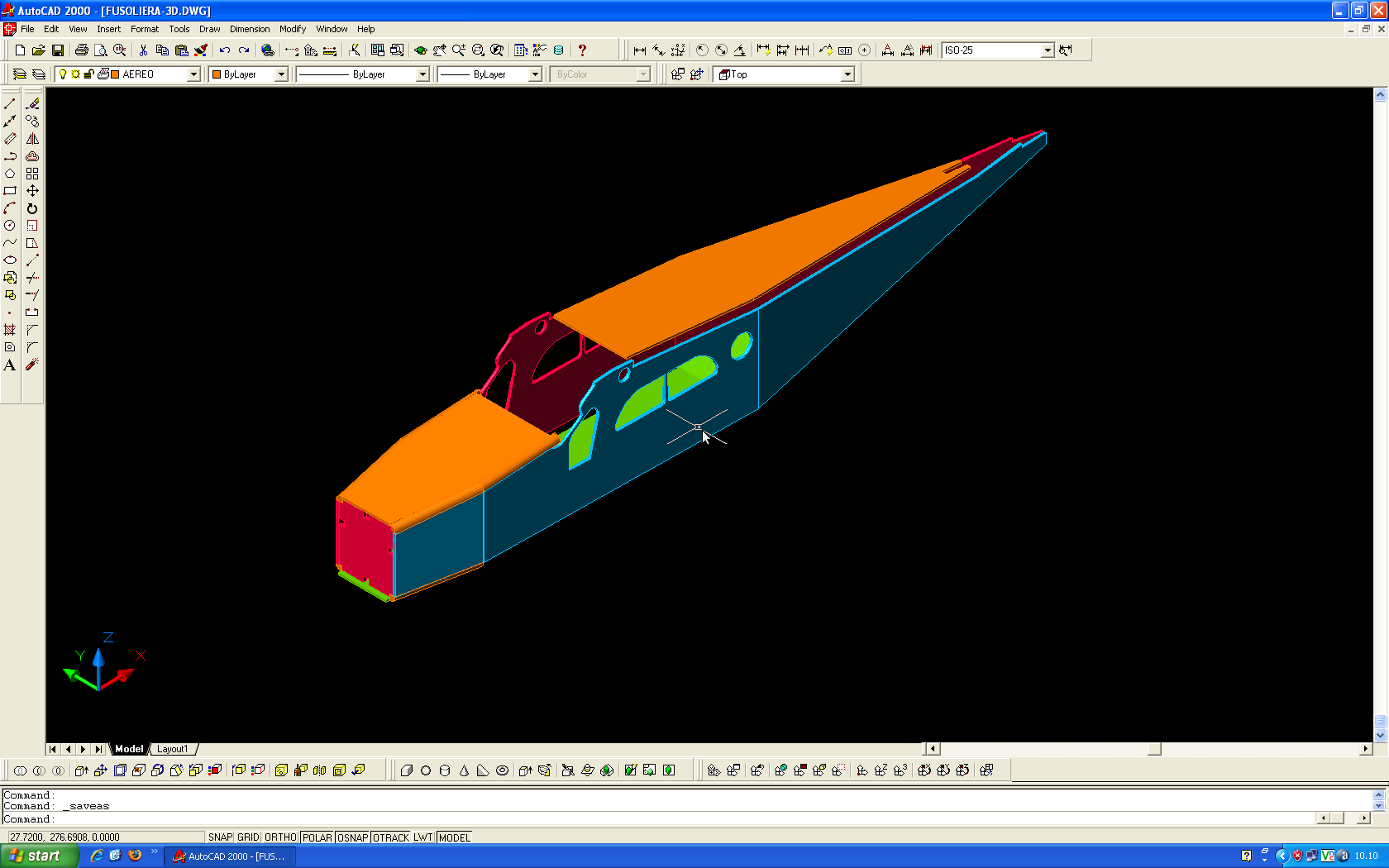Select the Erase tool
The height and width of the screenshot is (868, 1389).
coord(32,104)
